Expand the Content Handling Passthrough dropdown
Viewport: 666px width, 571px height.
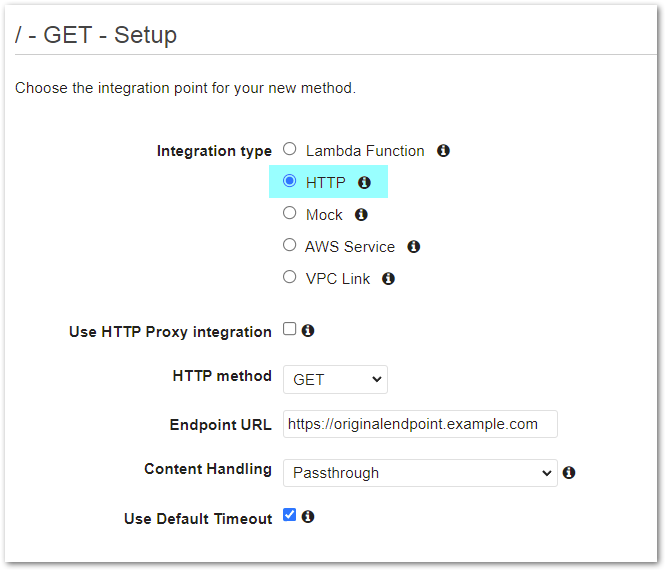tap(420, 473)
